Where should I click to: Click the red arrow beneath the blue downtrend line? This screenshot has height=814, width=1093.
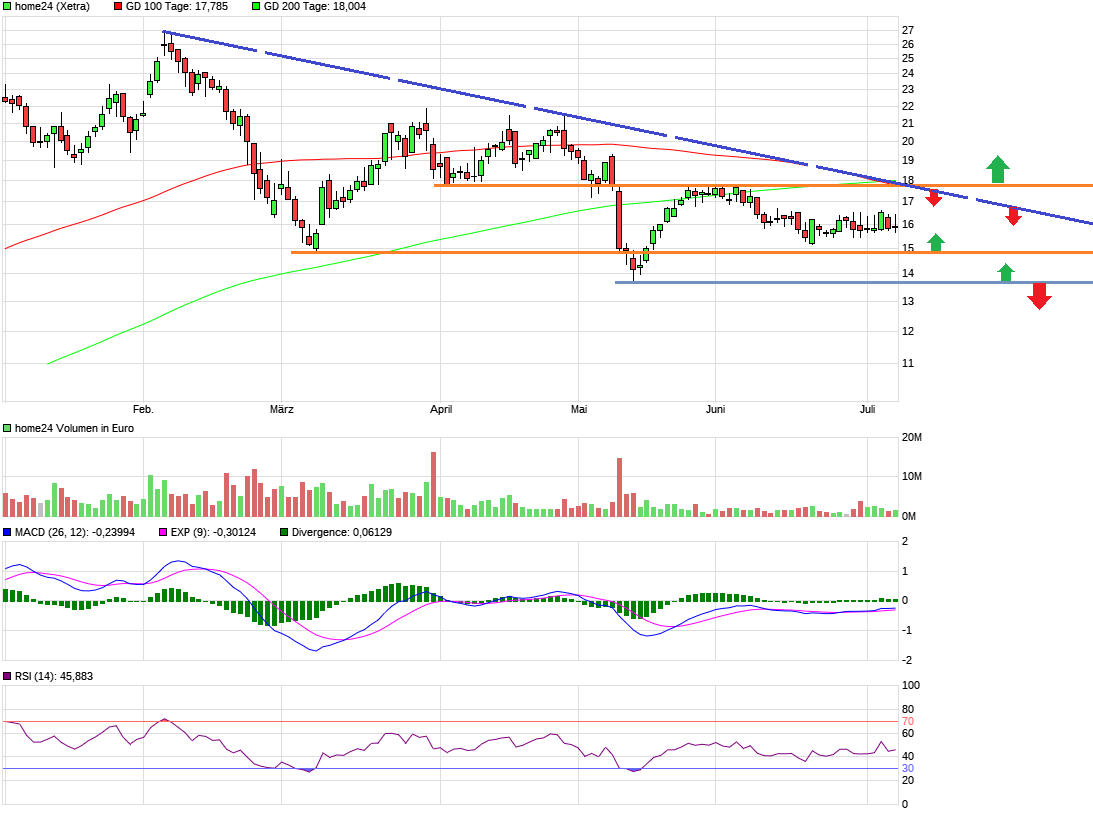[x=1013, y=215]
